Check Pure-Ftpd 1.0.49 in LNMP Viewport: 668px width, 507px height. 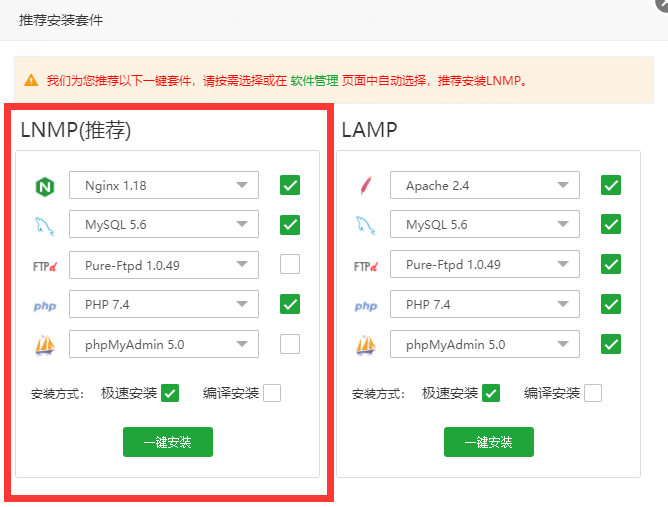[x=290, y=264]
